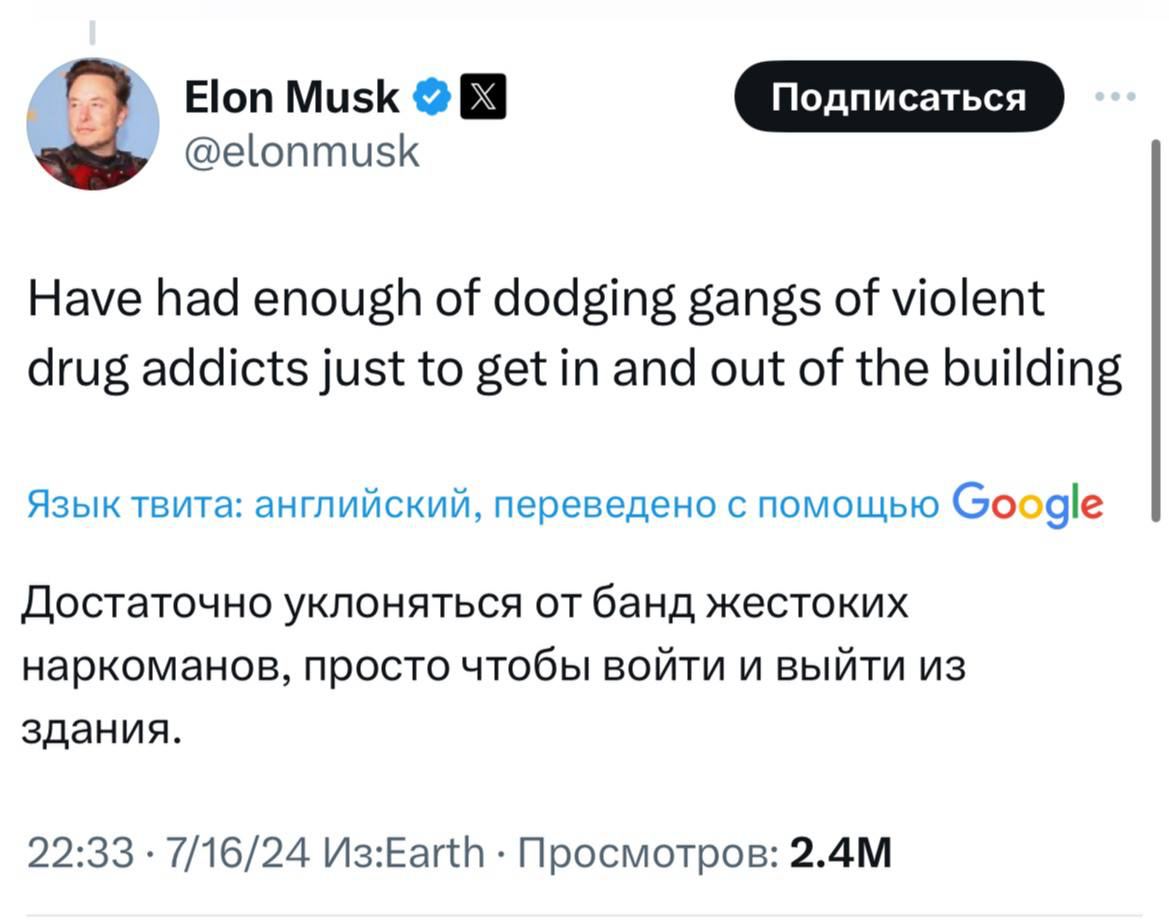Click the Elon Musk display name
Screen dimensions: 1169x921
point(292,98)
